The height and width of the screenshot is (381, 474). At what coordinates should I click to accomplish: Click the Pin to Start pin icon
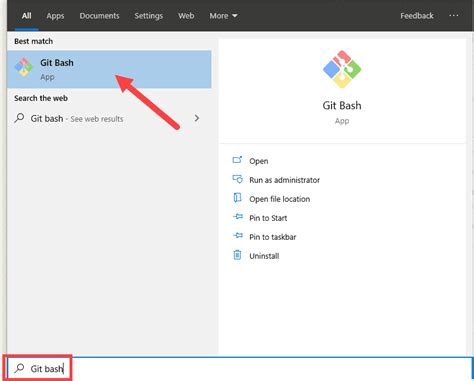(238, 217)
